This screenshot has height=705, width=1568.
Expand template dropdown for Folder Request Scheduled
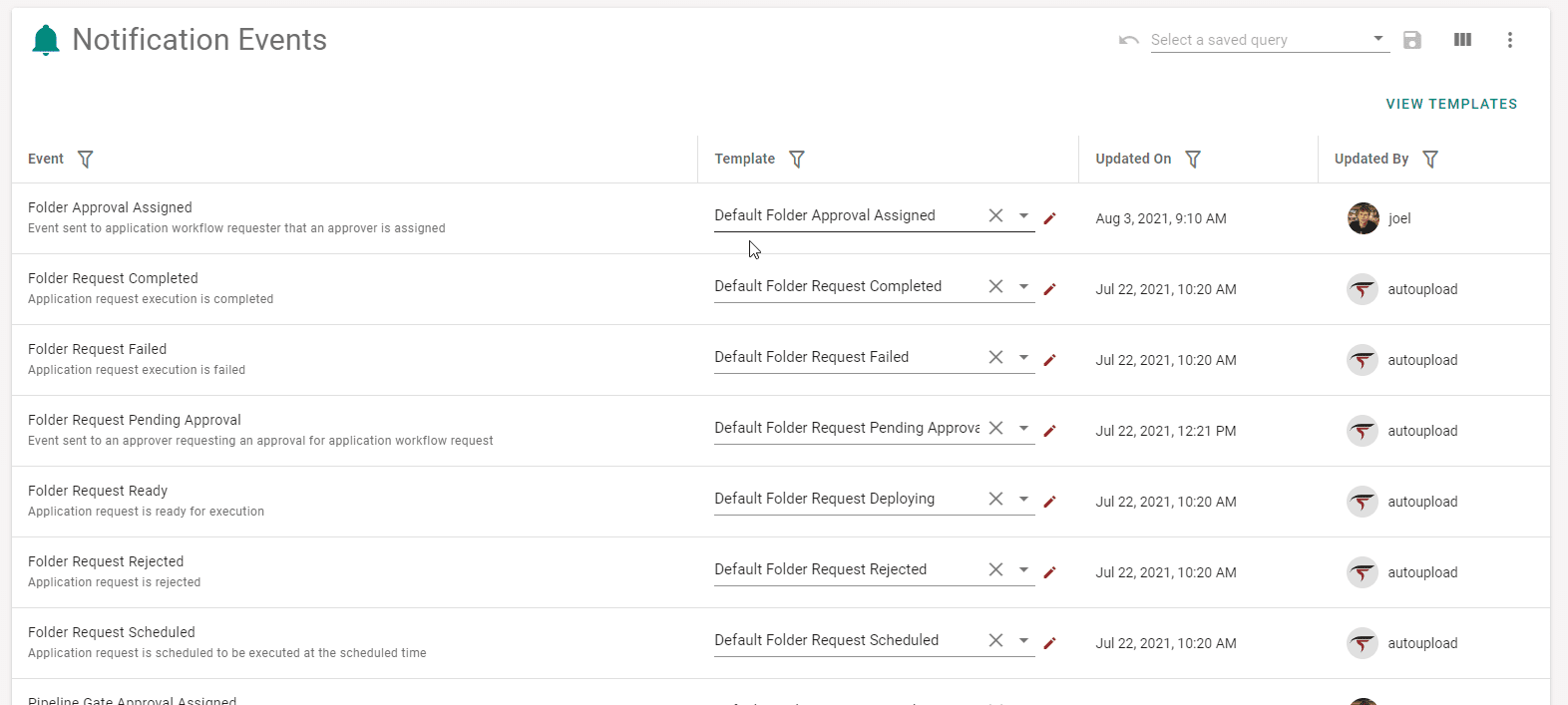point(1023,640)
